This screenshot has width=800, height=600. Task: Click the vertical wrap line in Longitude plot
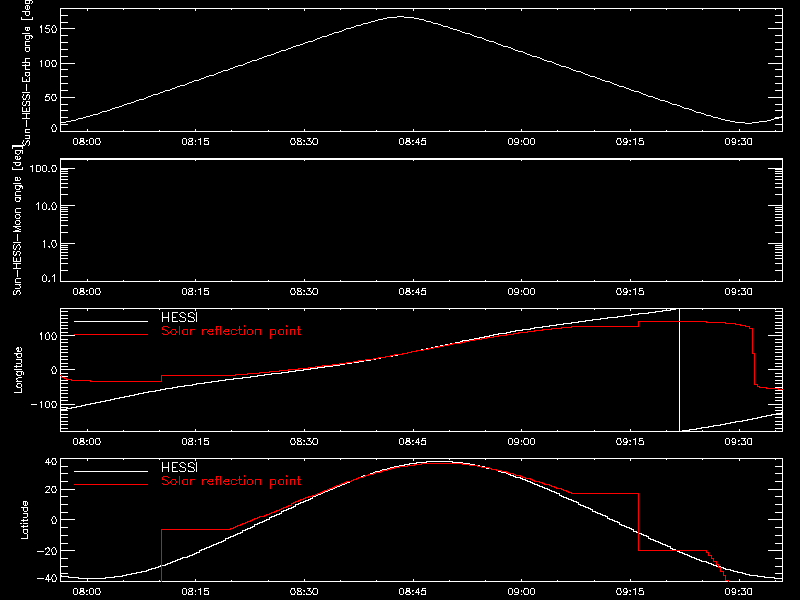(x=679, y=370)
